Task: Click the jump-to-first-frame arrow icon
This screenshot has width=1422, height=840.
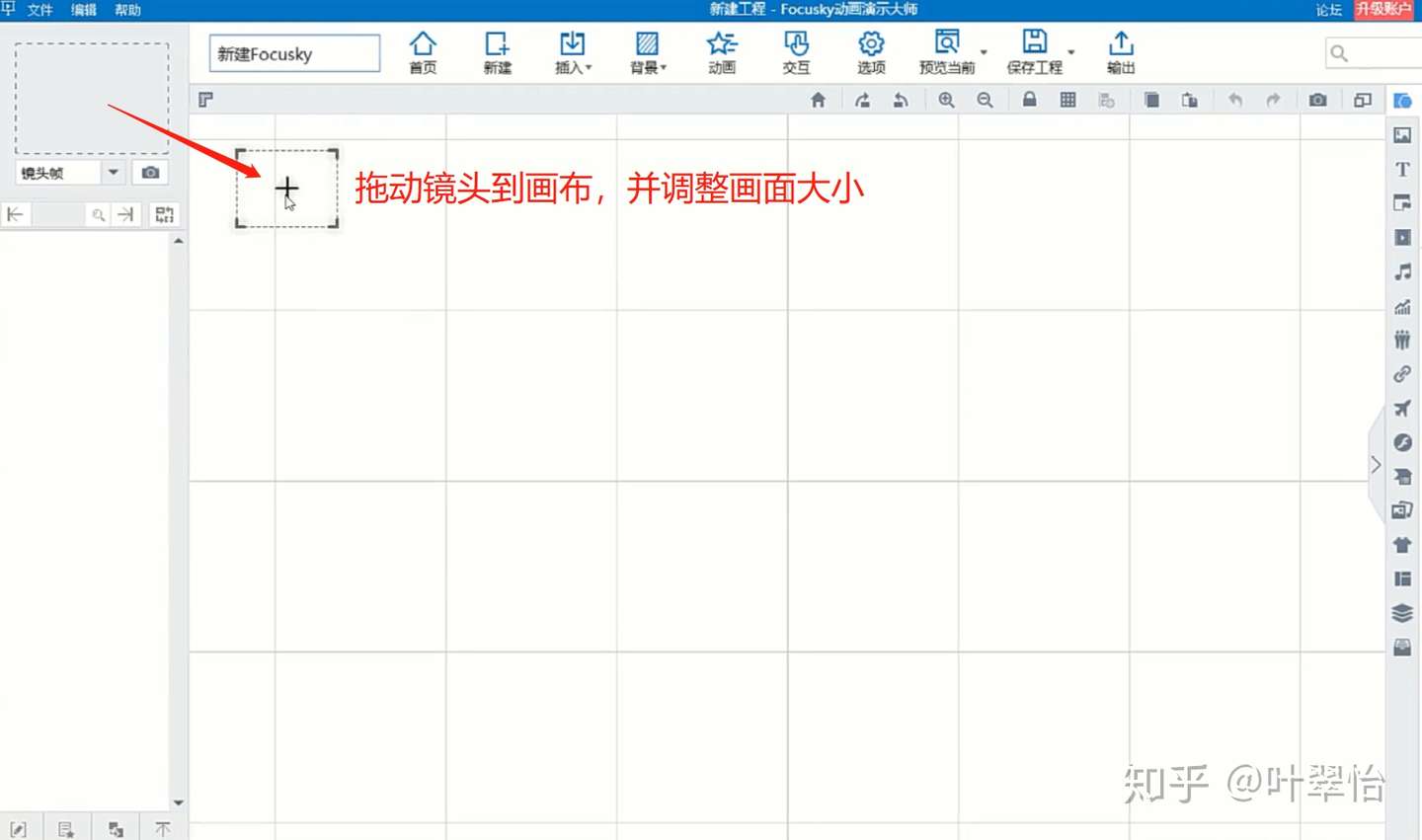Action: [x=15, y=214]
